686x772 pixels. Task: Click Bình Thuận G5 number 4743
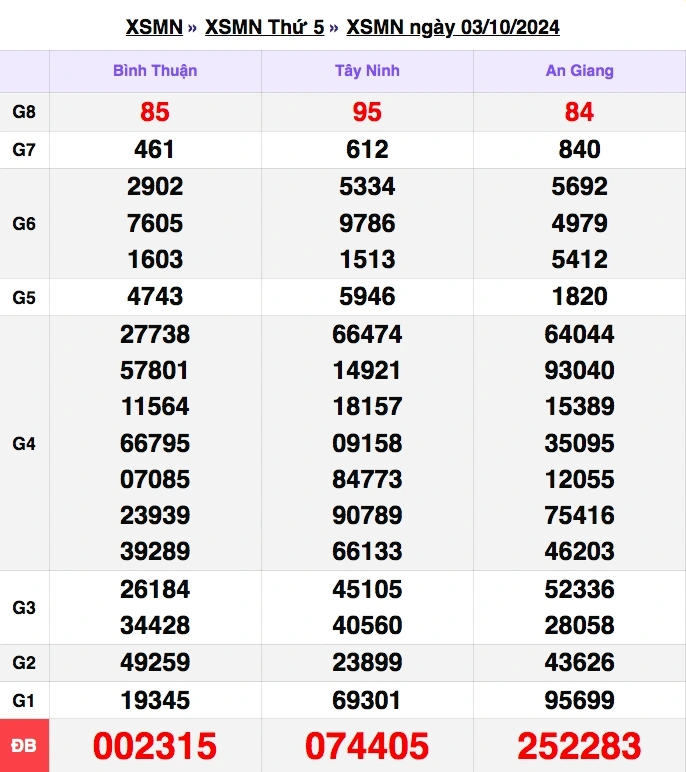(x=155, y=296)
